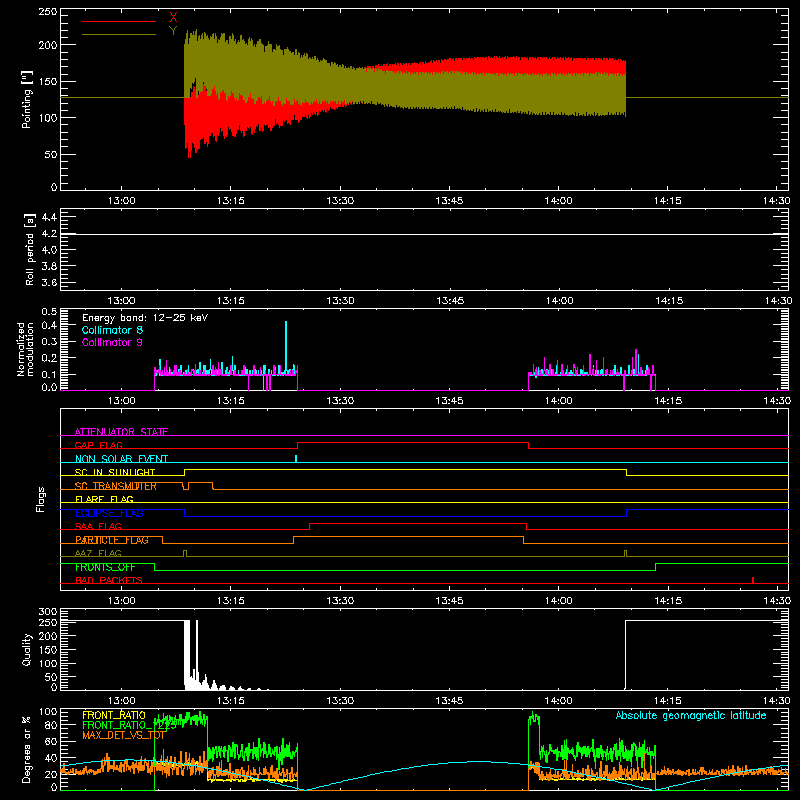Click the 0.5 value on modulation axis

click(49, 312)
